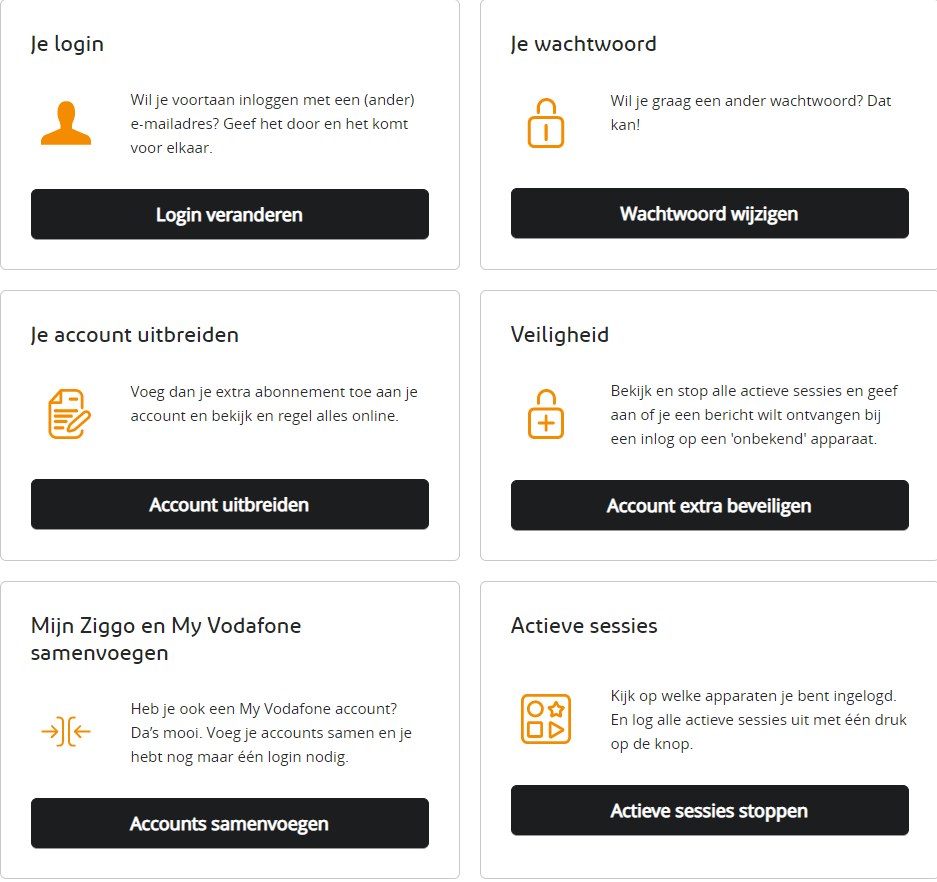Select the Je account uitbreiden heading
Screen dimensions: 937x882
(x=135, y=335)
